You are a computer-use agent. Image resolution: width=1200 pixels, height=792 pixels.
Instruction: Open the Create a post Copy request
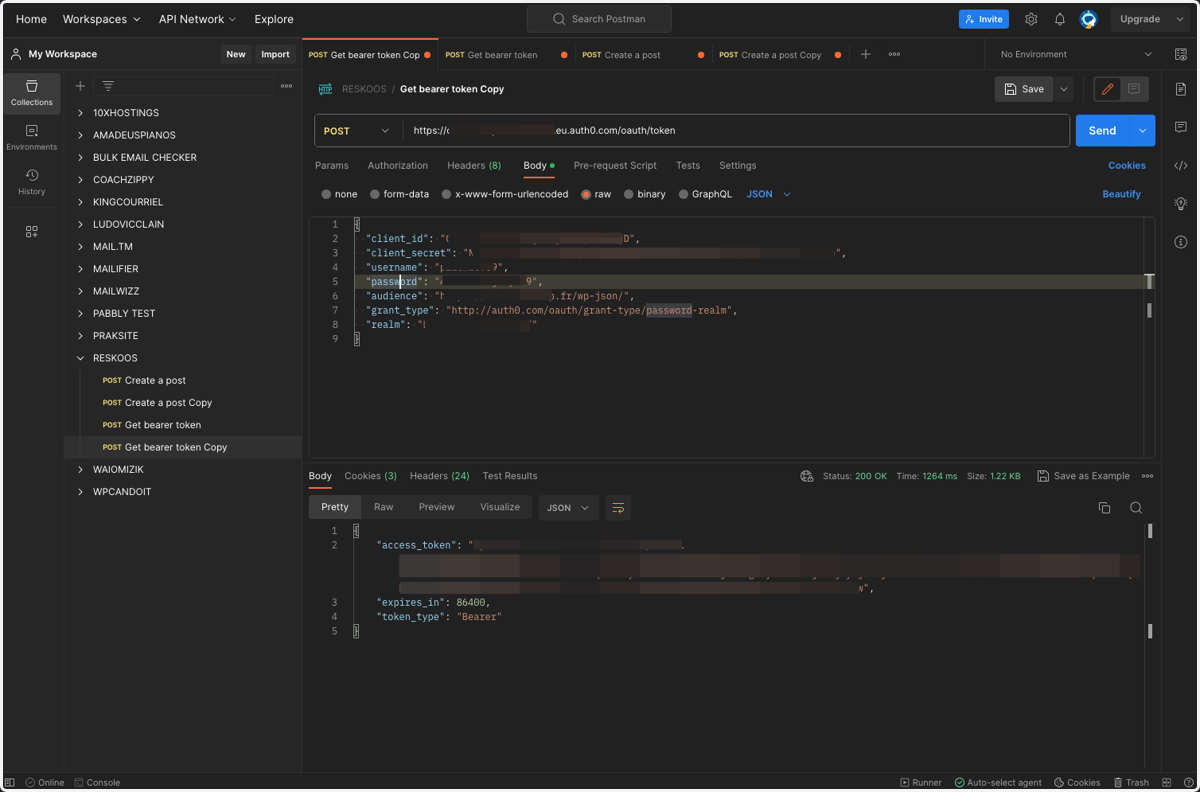click(168, 403)
